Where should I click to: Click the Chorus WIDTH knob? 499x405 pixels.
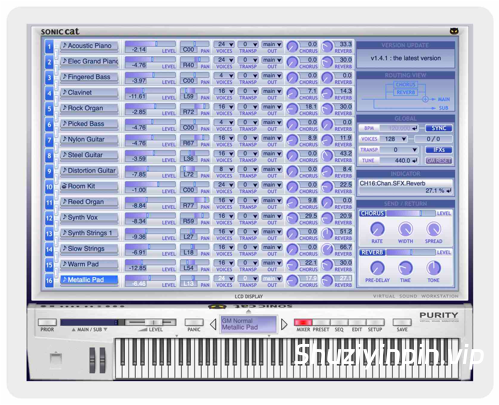point(405,229)
